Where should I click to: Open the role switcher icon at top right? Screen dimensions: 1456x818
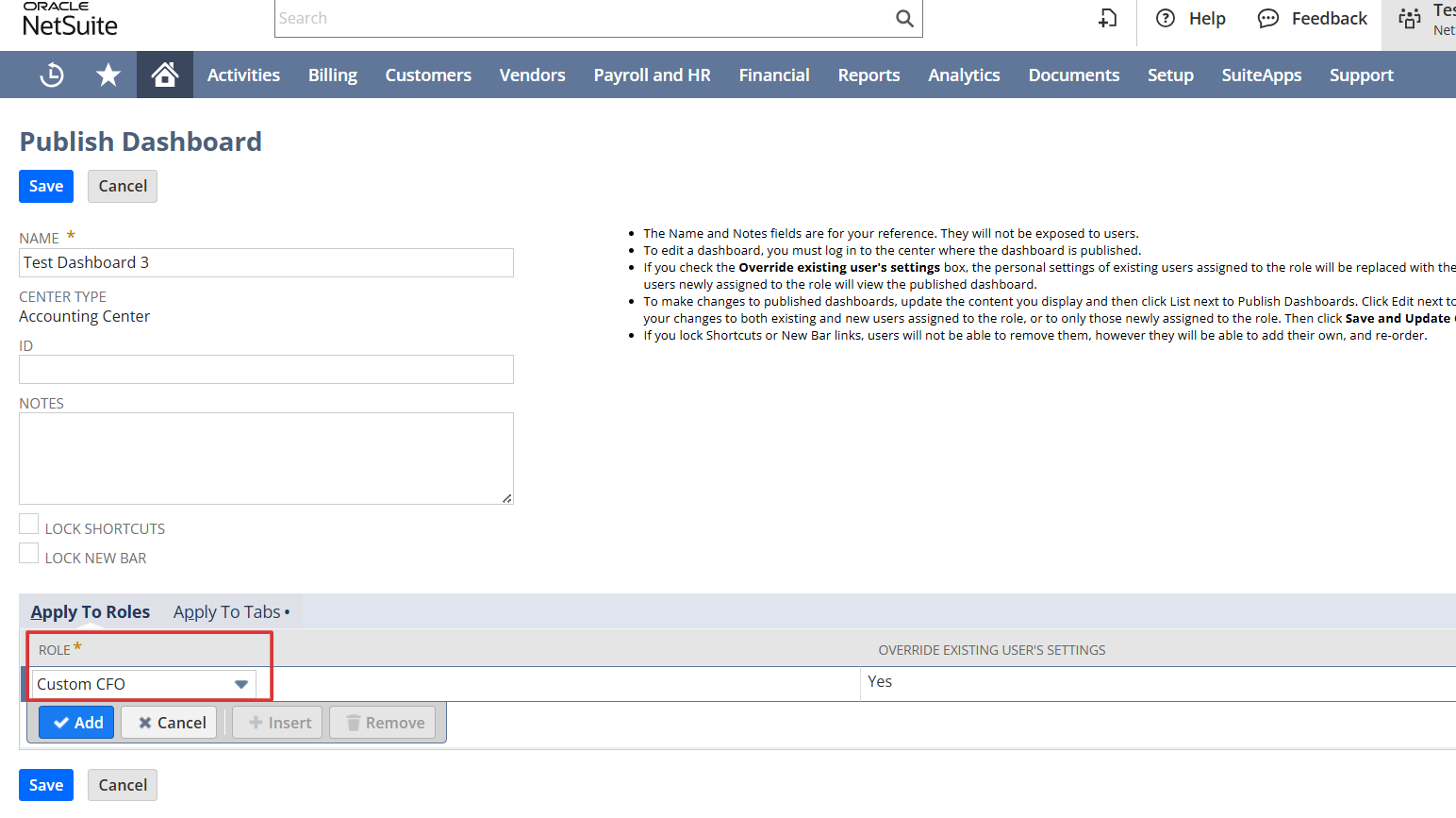pyautogui.click(x=1410, y=18)
